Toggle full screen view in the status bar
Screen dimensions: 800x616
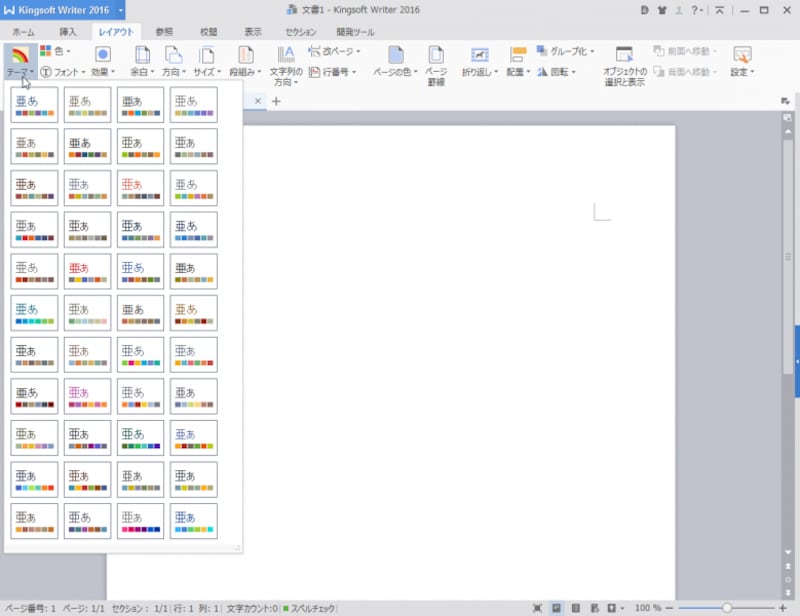tap(537, 606)
